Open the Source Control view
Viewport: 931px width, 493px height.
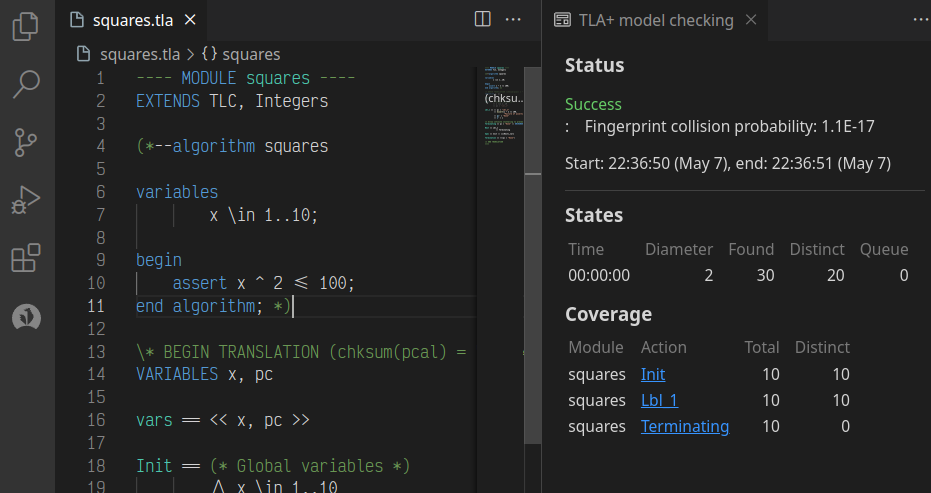(x=26, y=143)
